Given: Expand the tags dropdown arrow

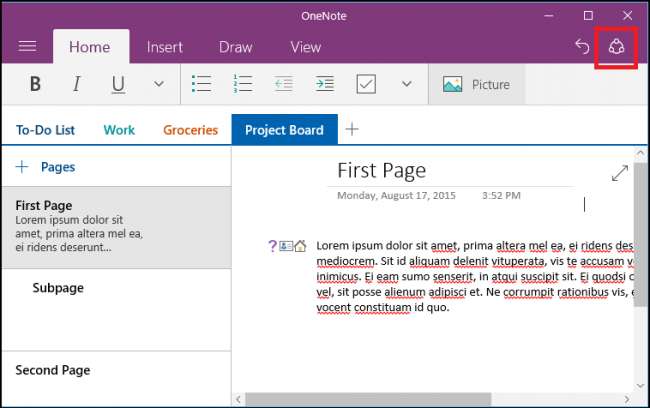Looking at the screenshot, I should 406,85.
